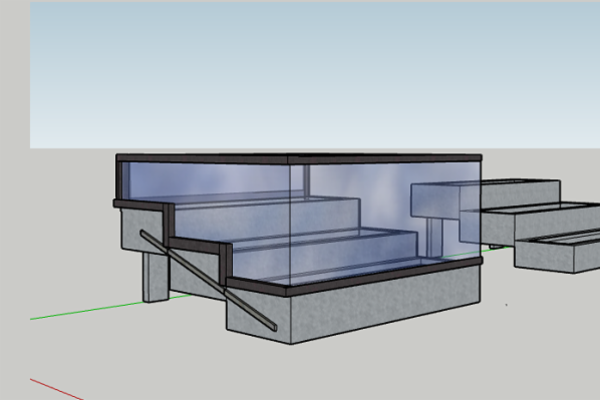Click the green axis line
Viewport: 600px width, 400px height.
[x=80, y=313]
